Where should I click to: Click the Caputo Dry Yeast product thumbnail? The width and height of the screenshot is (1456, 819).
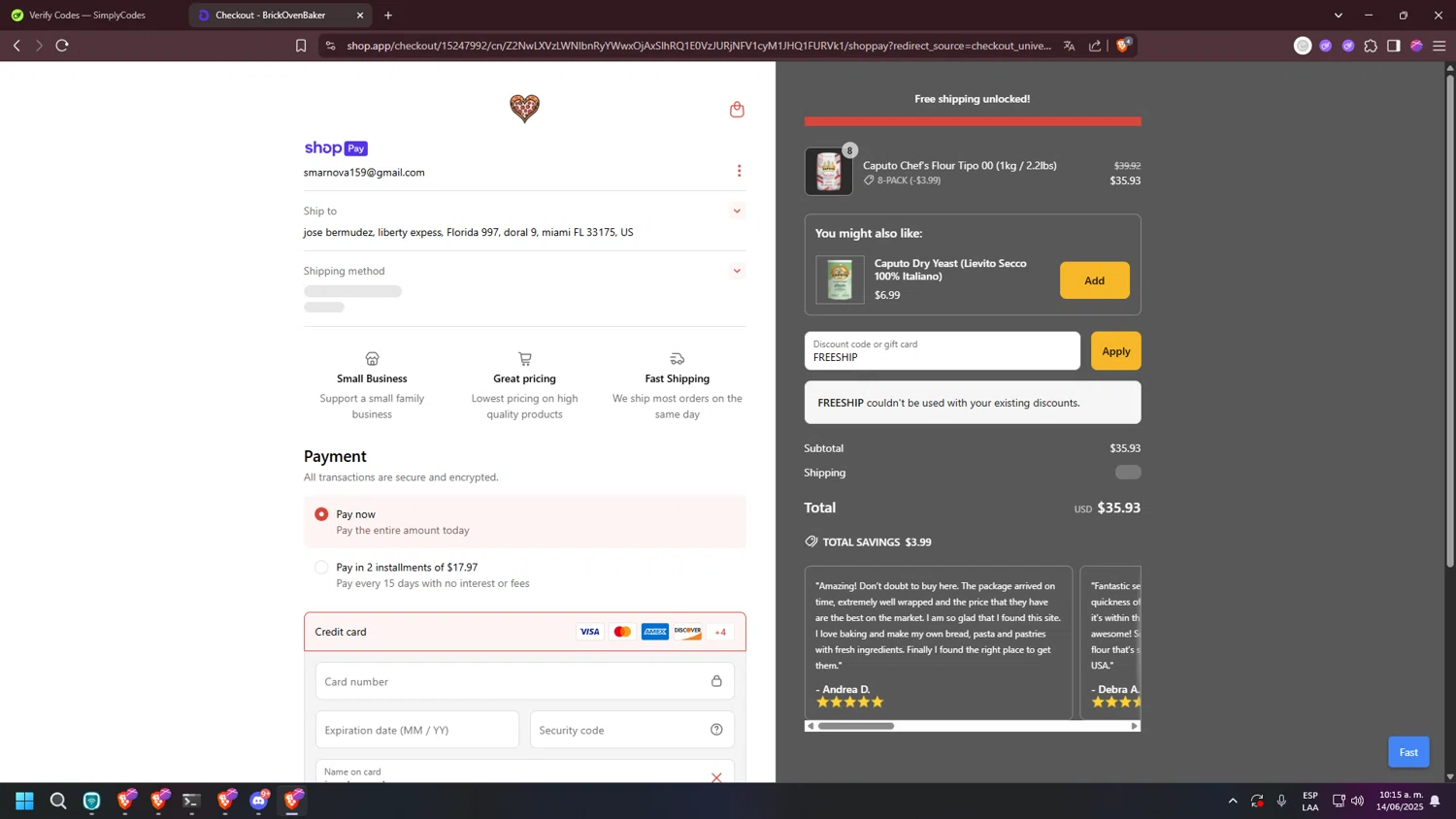(840, 280)
